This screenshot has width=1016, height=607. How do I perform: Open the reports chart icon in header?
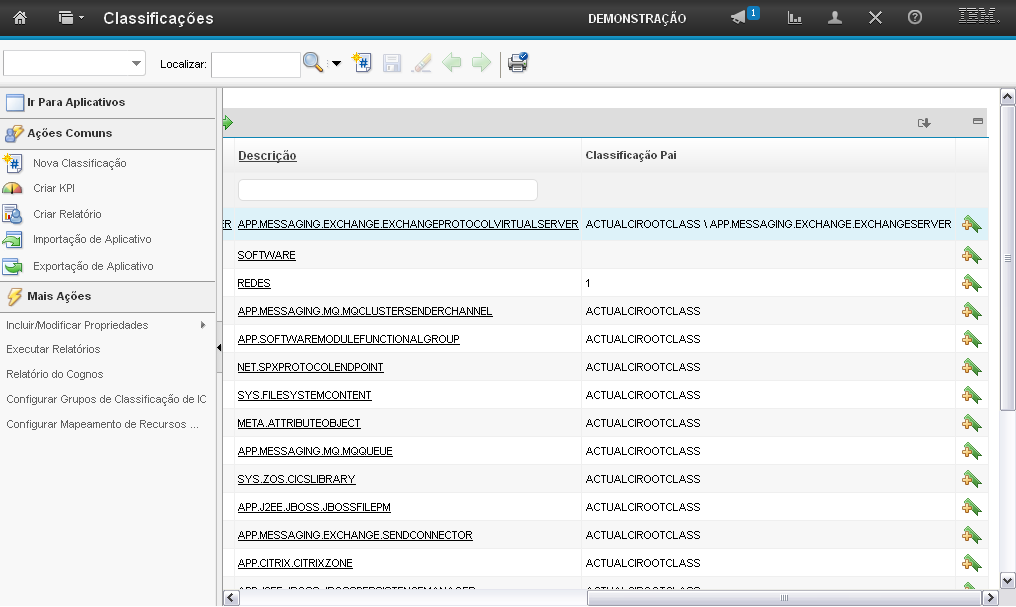pyautogui.click(x=795, y=18)
